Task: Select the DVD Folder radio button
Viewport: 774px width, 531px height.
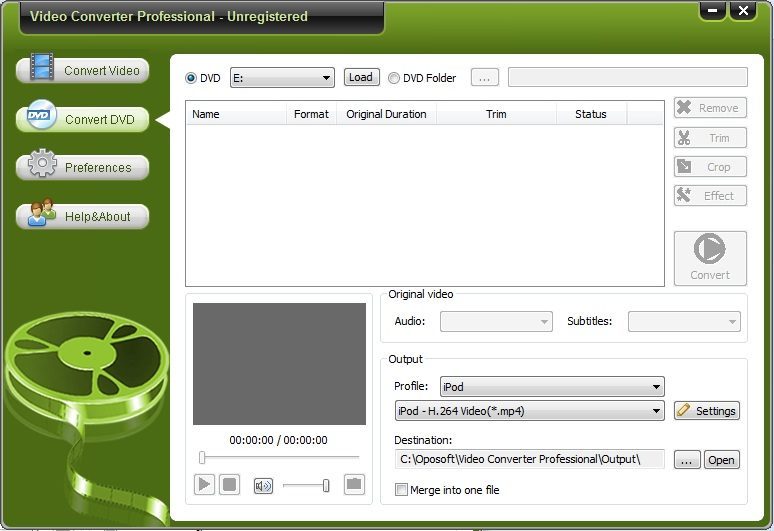Action: 393,78
